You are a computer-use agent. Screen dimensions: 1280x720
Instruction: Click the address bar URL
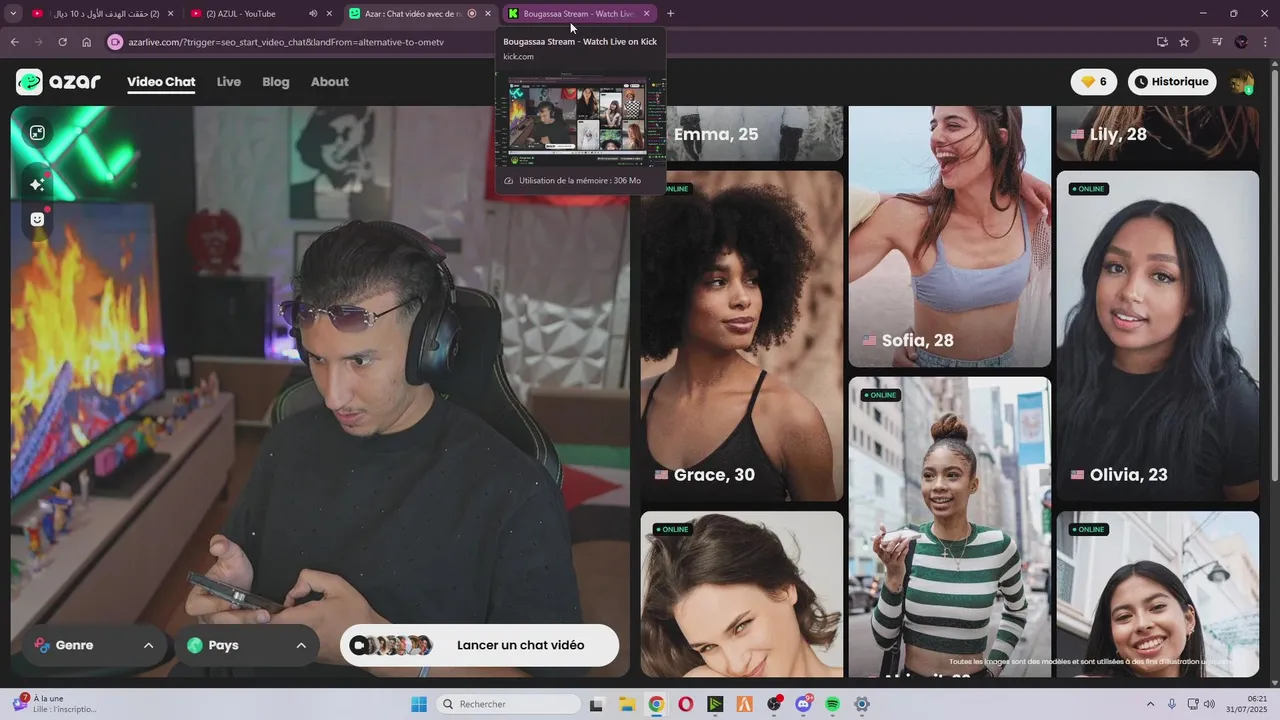(x=286, y=42)
